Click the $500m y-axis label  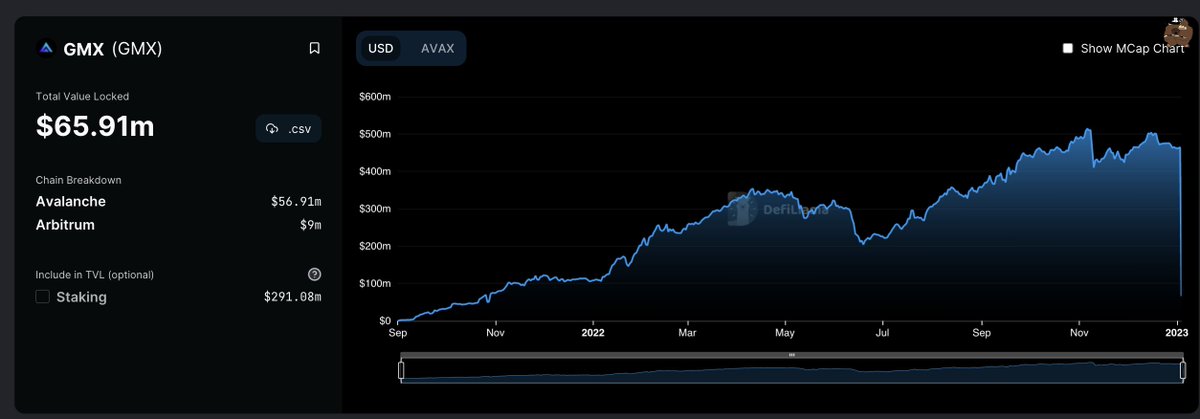point(374,134)
